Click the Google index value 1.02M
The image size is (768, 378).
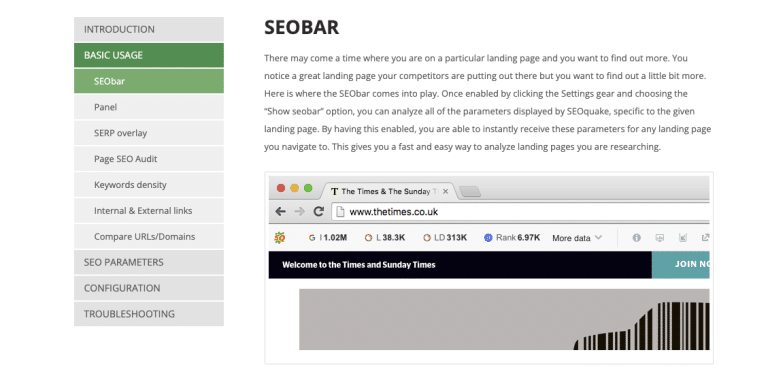[336, 238]
